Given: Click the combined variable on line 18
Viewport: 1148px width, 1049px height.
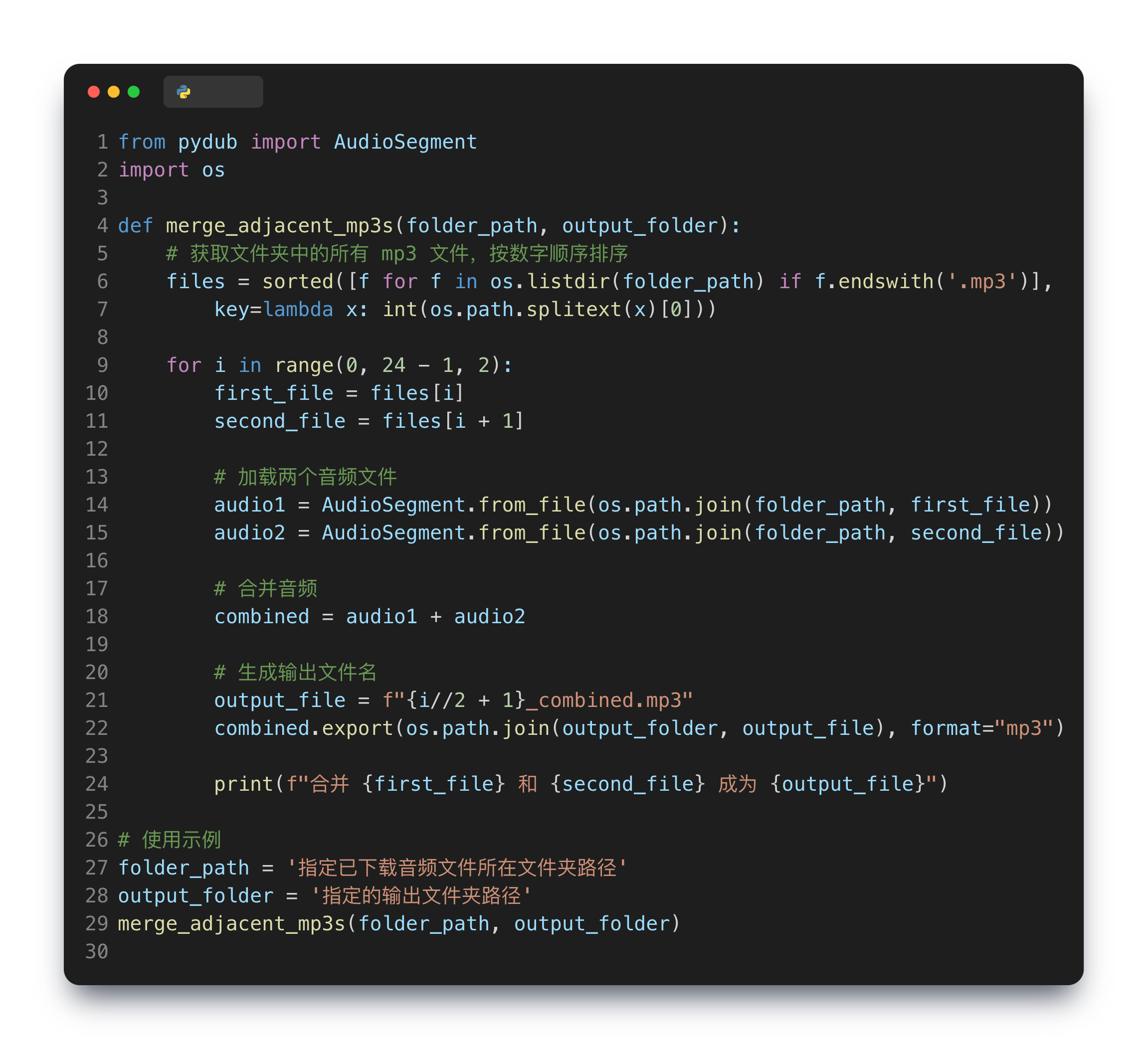Looking at the screenshot, I should click(x=261, y=616).
